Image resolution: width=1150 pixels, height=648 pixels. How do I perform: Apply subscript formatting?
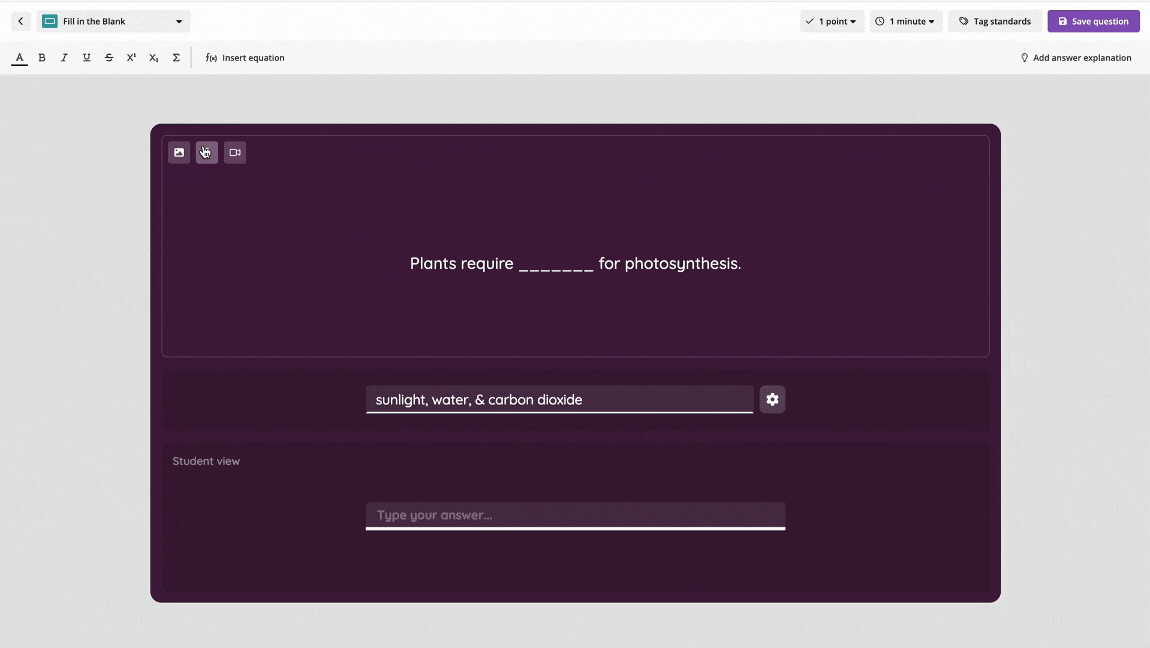pos(154,58)
